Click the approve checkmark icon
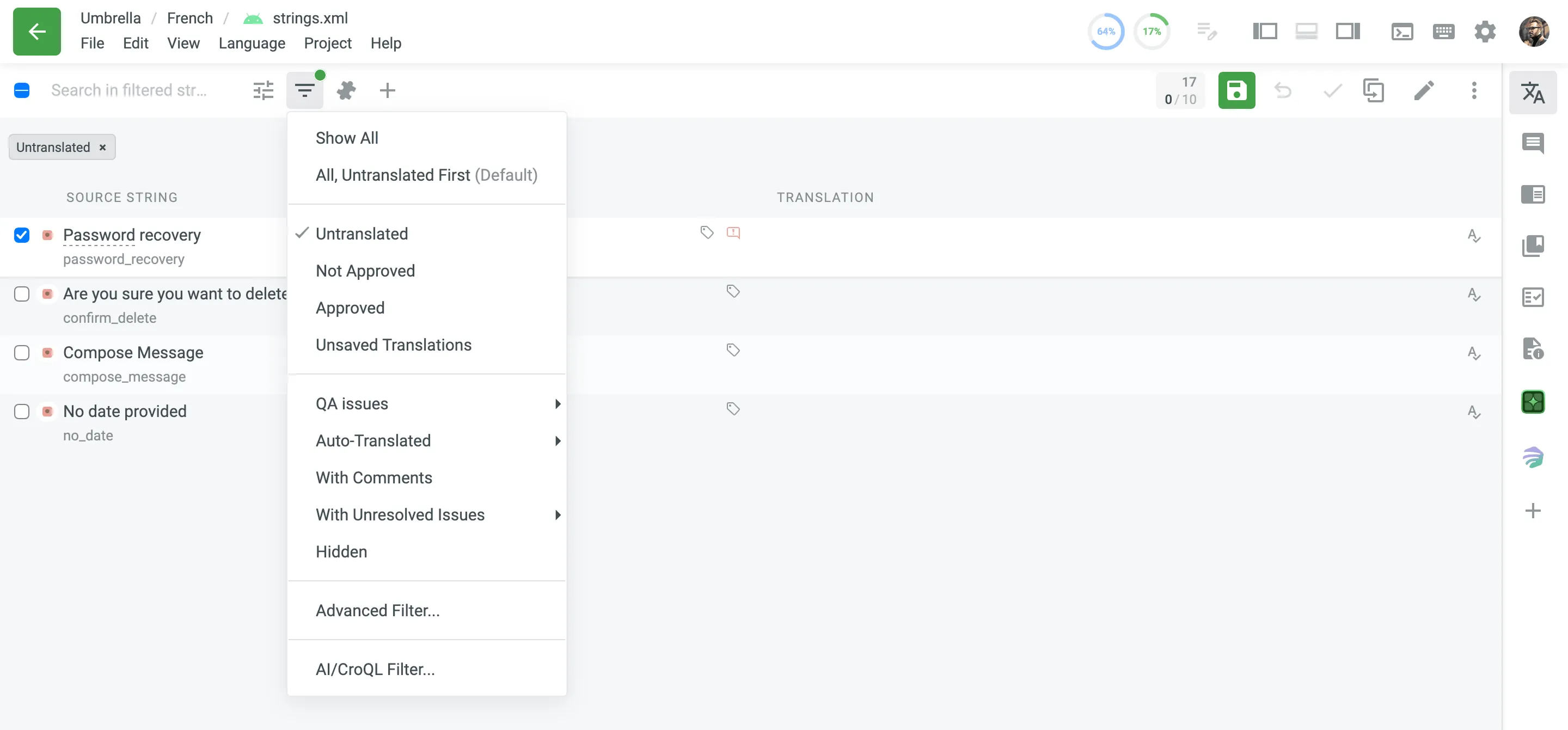 [x=1332, y=91]
